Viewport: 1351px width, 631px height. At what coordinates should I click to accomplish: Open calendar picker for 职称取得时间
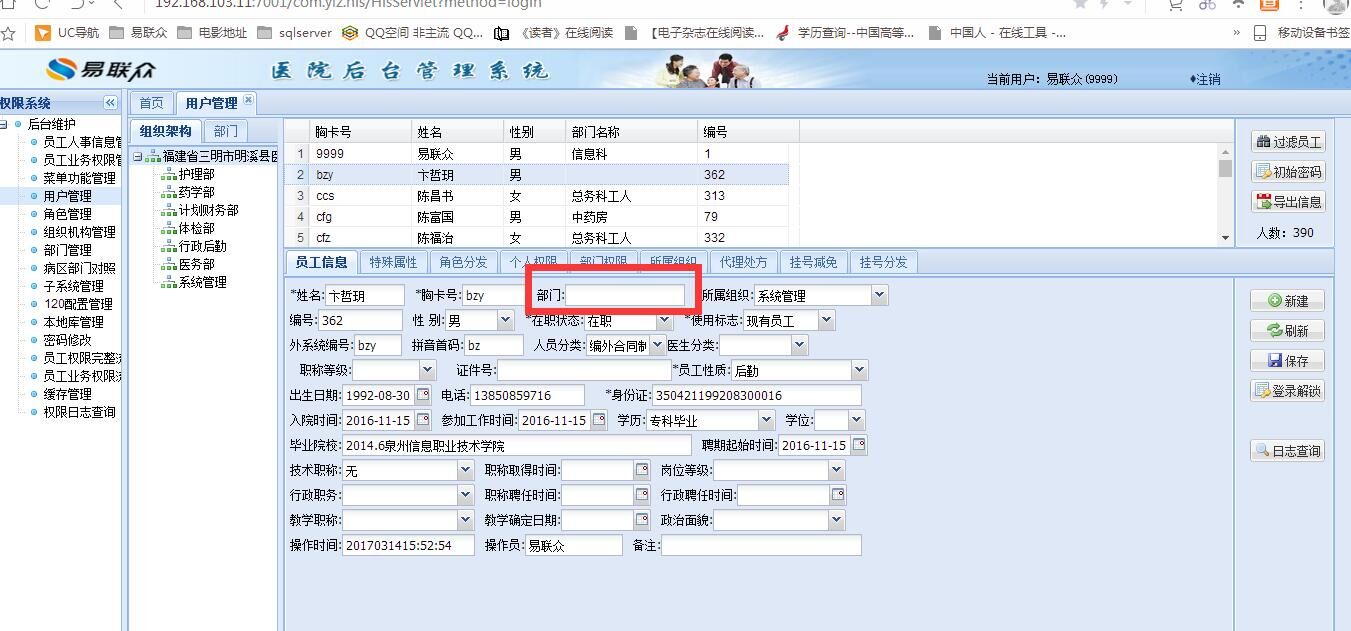click(642, 470)
